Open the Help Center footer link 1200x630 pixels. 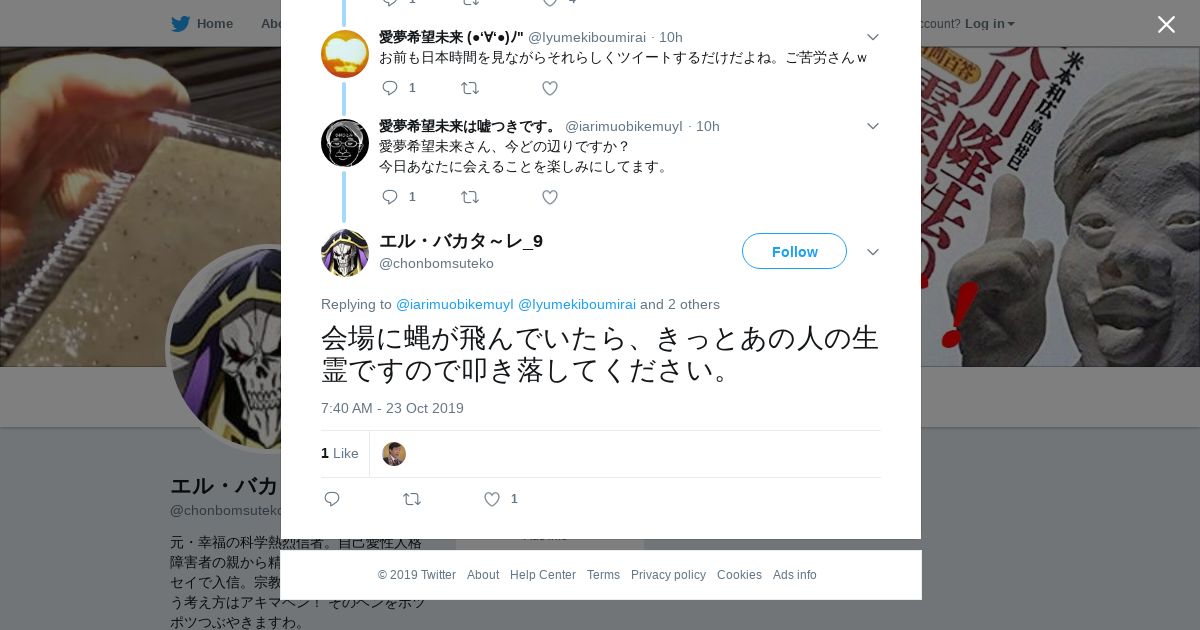click(543, 575)
